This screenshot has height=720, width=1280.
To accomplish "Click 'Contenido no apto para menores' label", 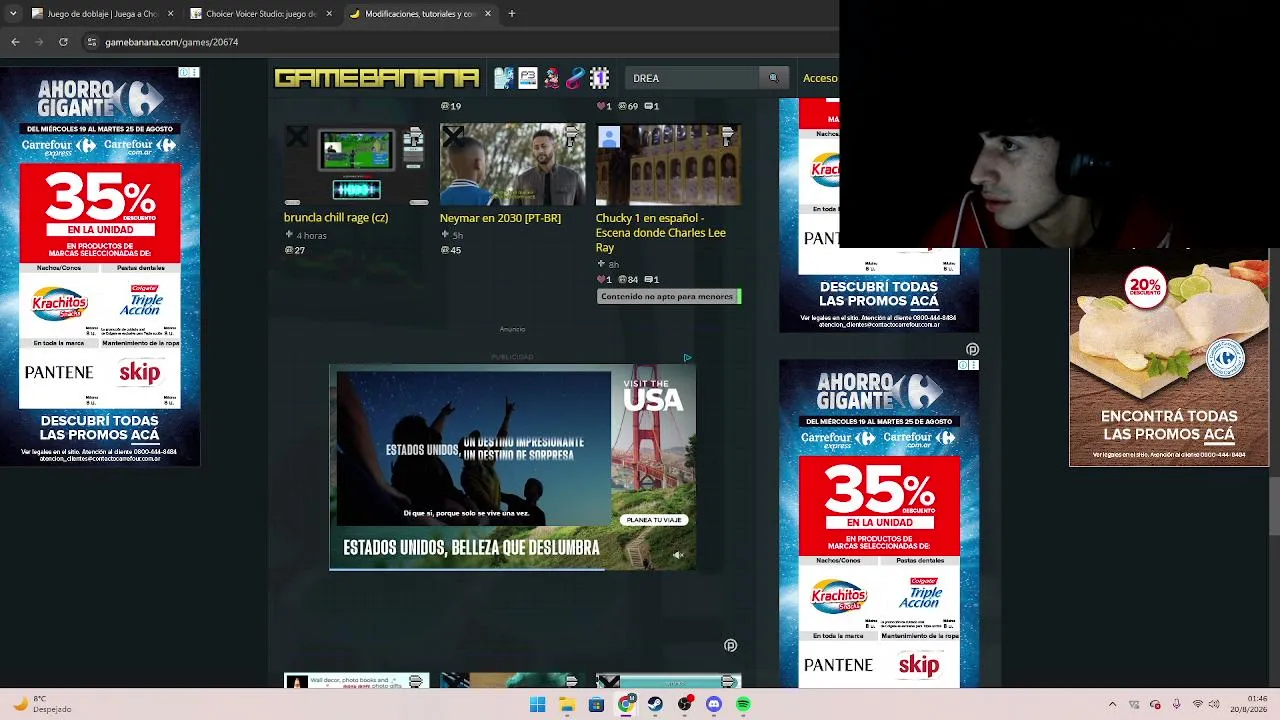I will (x=667, y=296).
